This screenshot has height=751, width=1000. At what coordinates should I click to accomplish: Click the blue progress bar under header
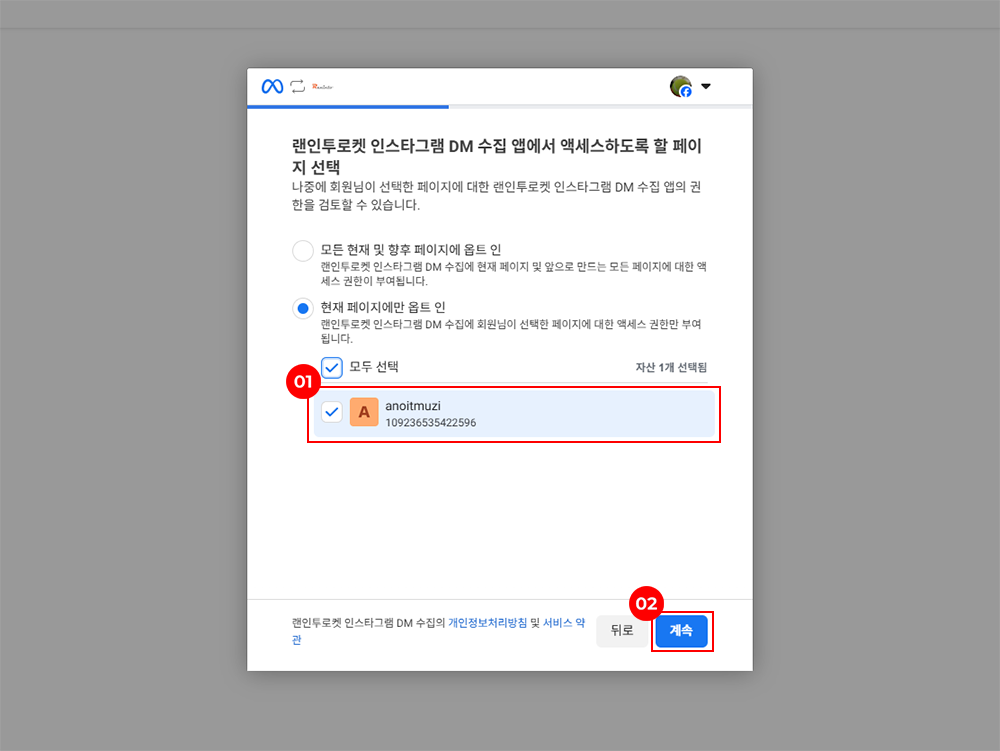(348, 106)
